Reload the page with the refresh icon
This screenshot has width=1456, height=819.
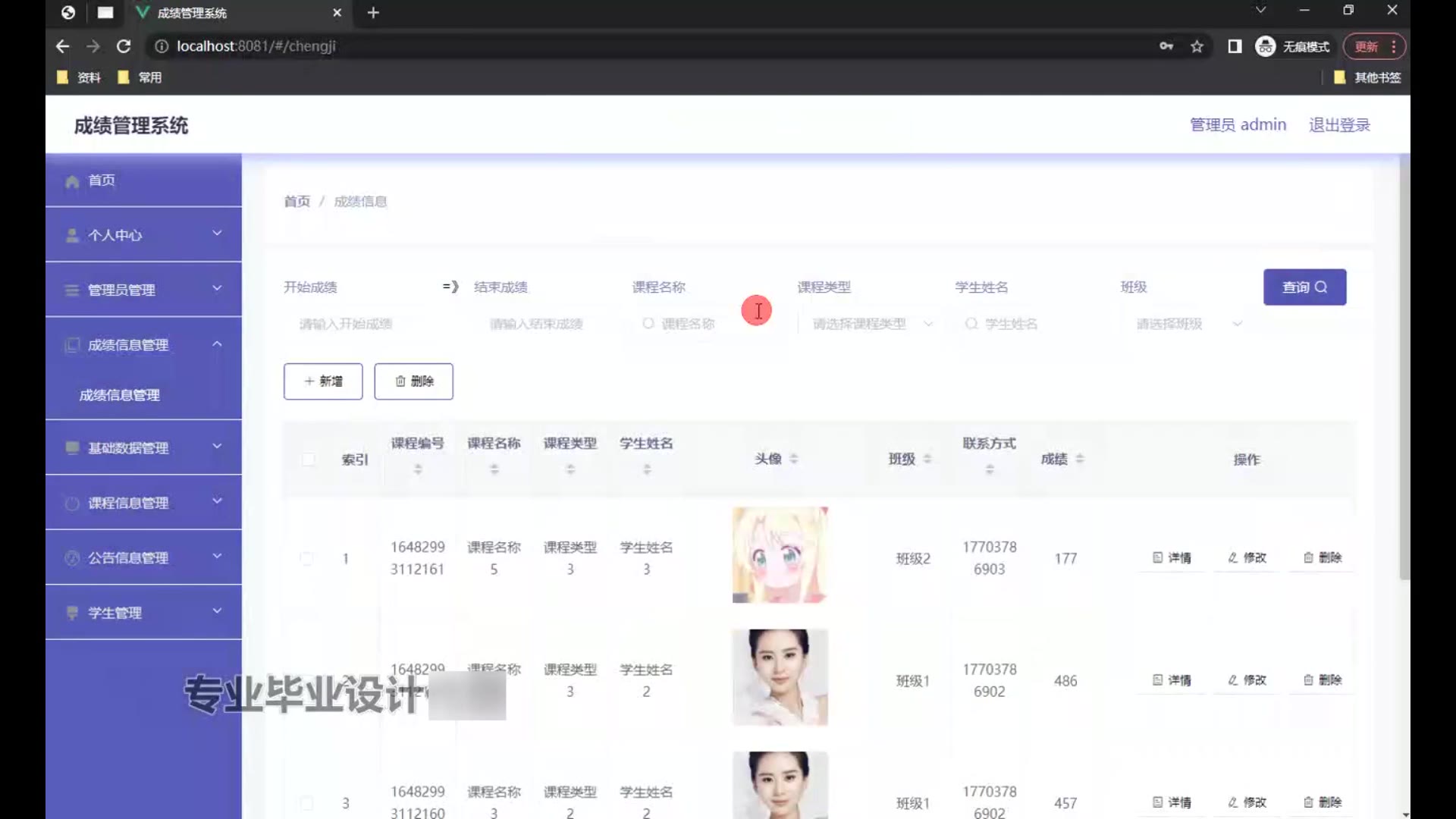(x=124, y=46)
